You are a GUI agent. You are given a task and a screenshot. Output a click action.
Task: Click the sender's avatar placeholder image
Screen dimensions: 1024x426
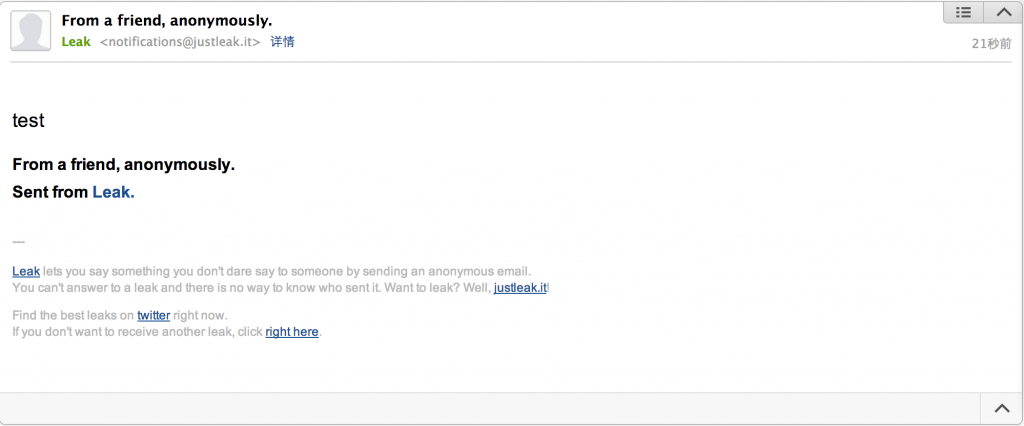tap(30, 31)
